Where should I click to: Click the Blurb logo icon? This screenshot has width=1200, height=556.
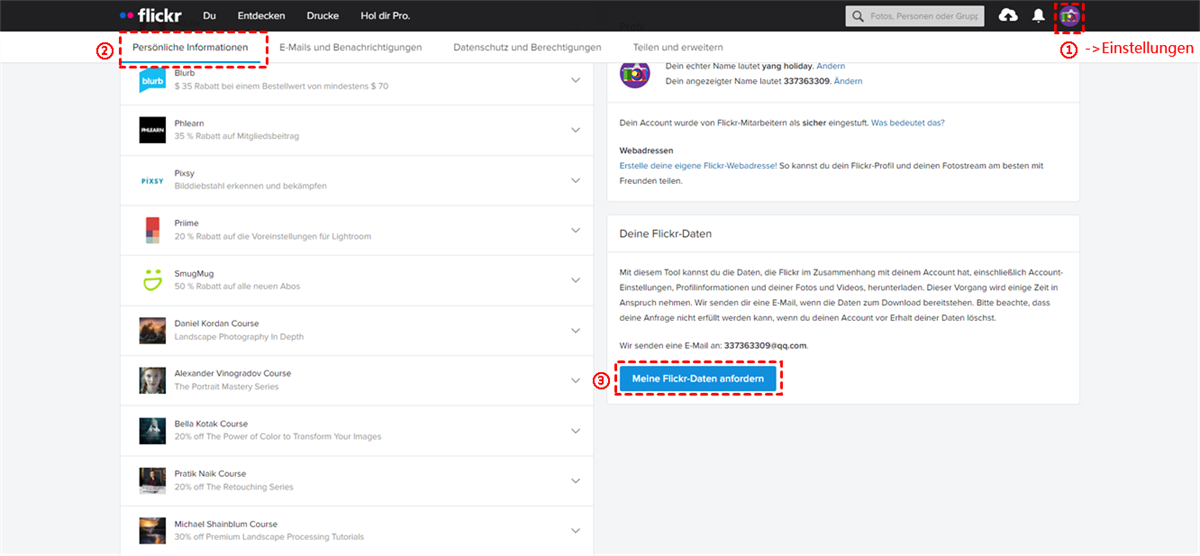(x=152, y=81)
